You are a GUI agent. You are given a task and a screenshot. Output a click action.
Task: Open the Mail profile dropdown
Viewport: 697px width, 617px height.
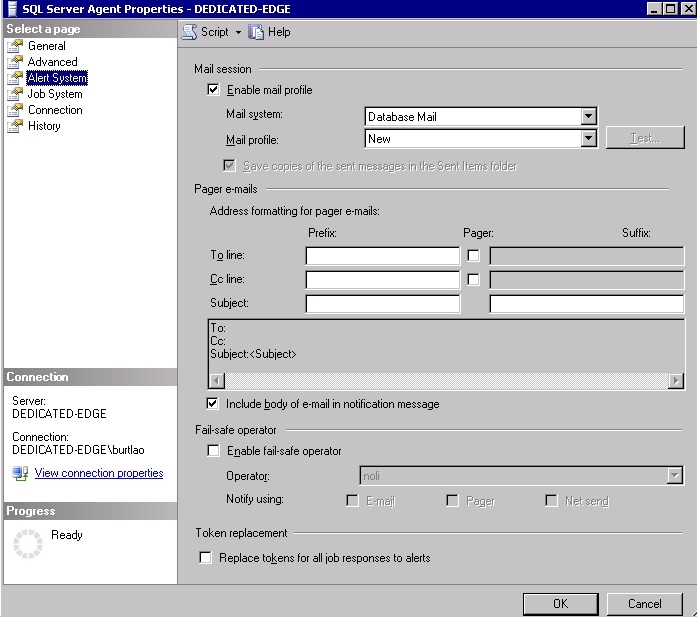(588, 139)
